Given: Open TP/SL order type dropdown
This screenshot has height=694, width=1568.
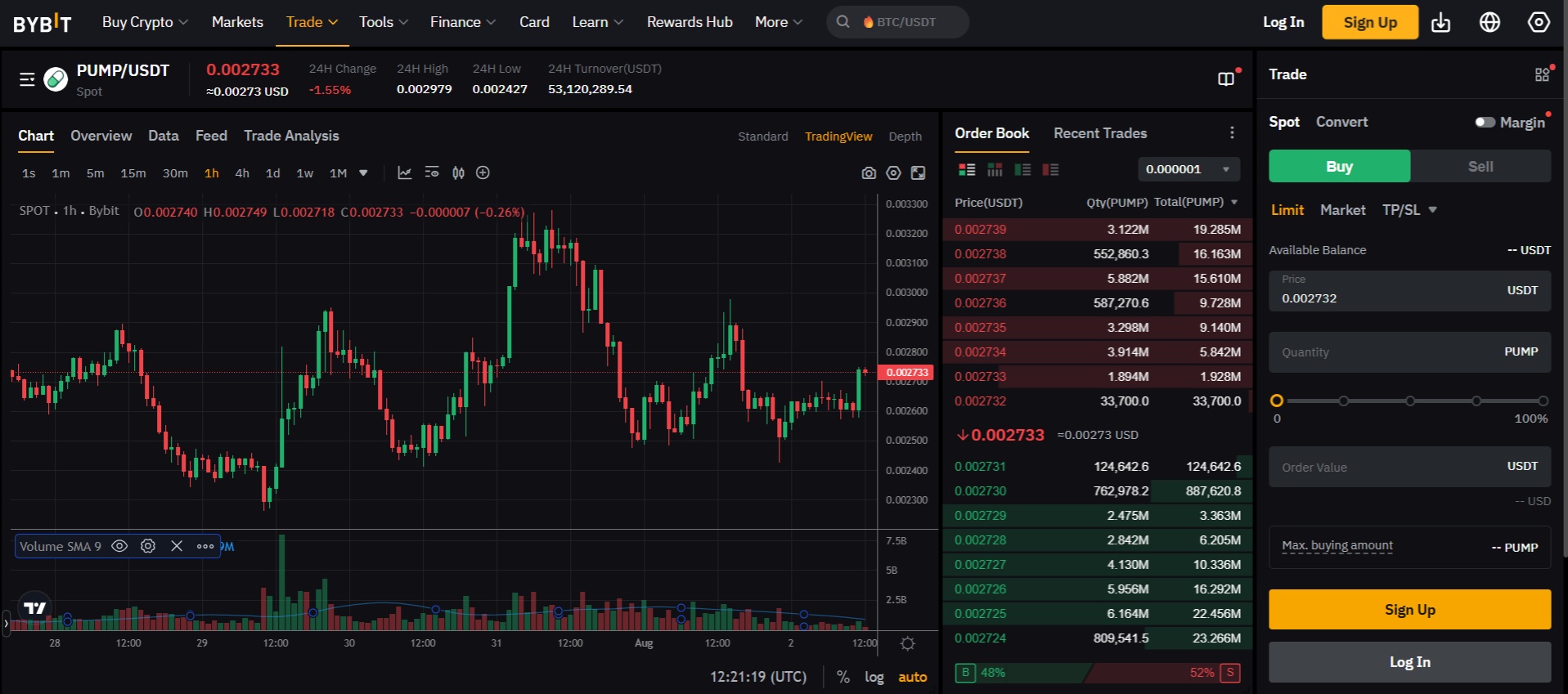Looking at the screenshot, I should (x=1409, y=210).
